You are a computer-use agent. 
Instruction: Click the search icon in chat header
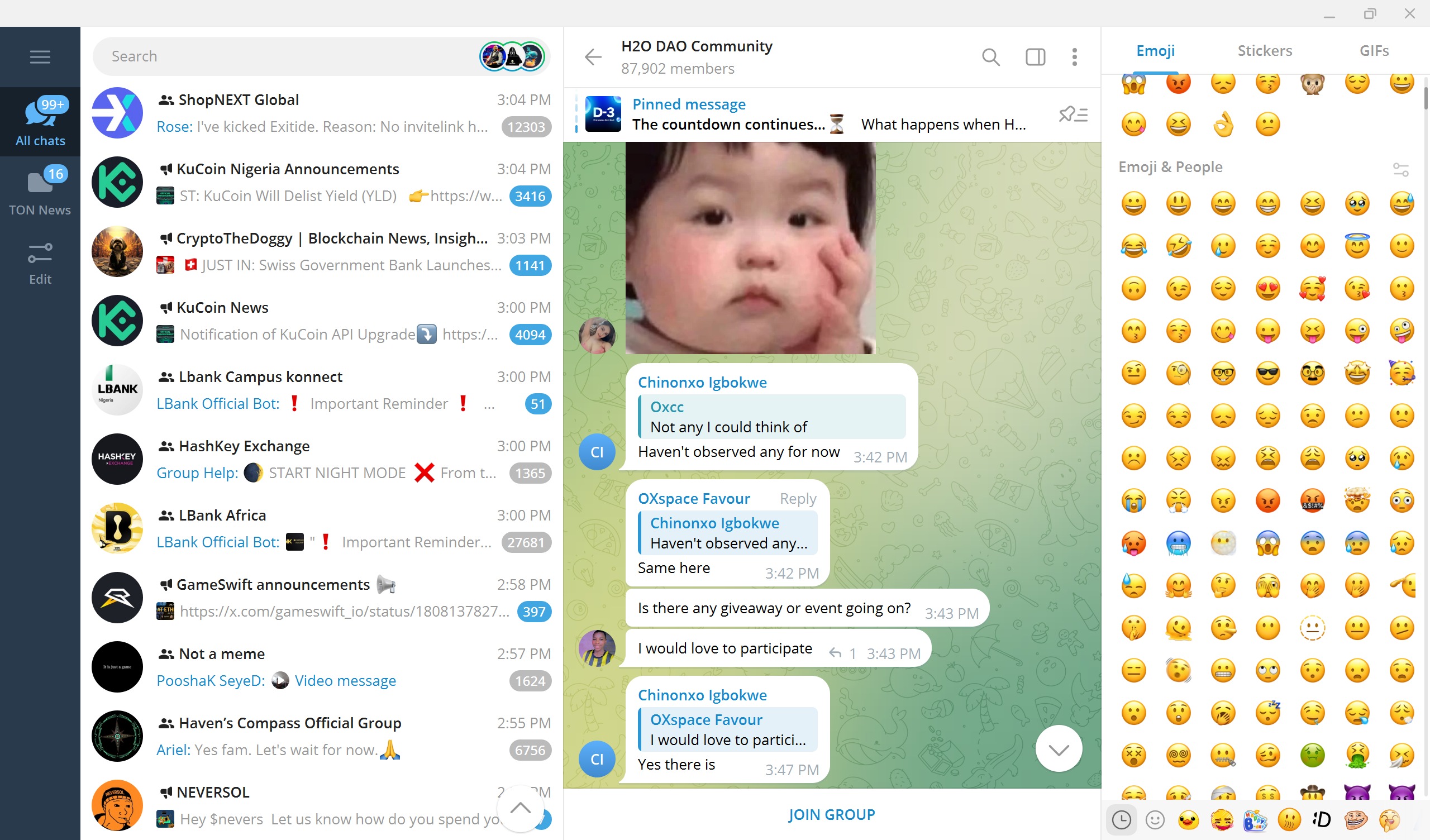pos(990,57)
